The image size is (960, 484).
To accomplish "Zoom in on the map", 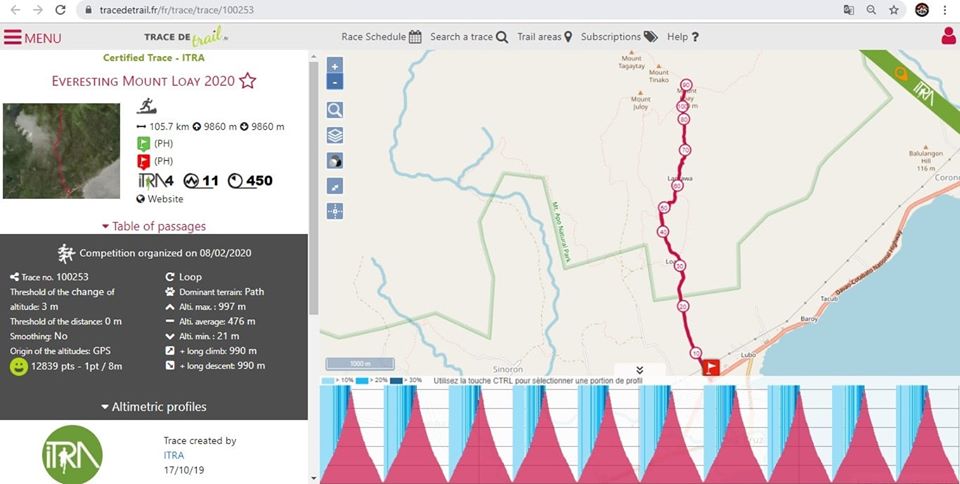I will [335, 65].
